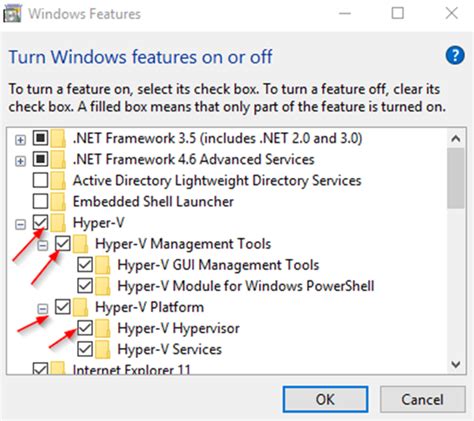Collapse the Hyper-V Platform subtree
The image size is (474, 421).
click(43, 309)
